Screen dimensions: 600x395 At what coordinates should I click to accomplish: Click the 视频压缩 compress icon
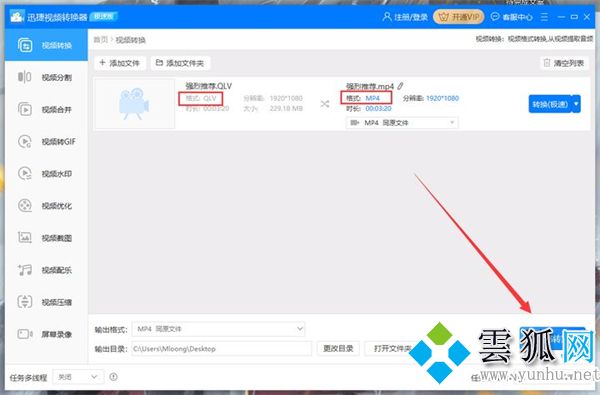(25, 302)
